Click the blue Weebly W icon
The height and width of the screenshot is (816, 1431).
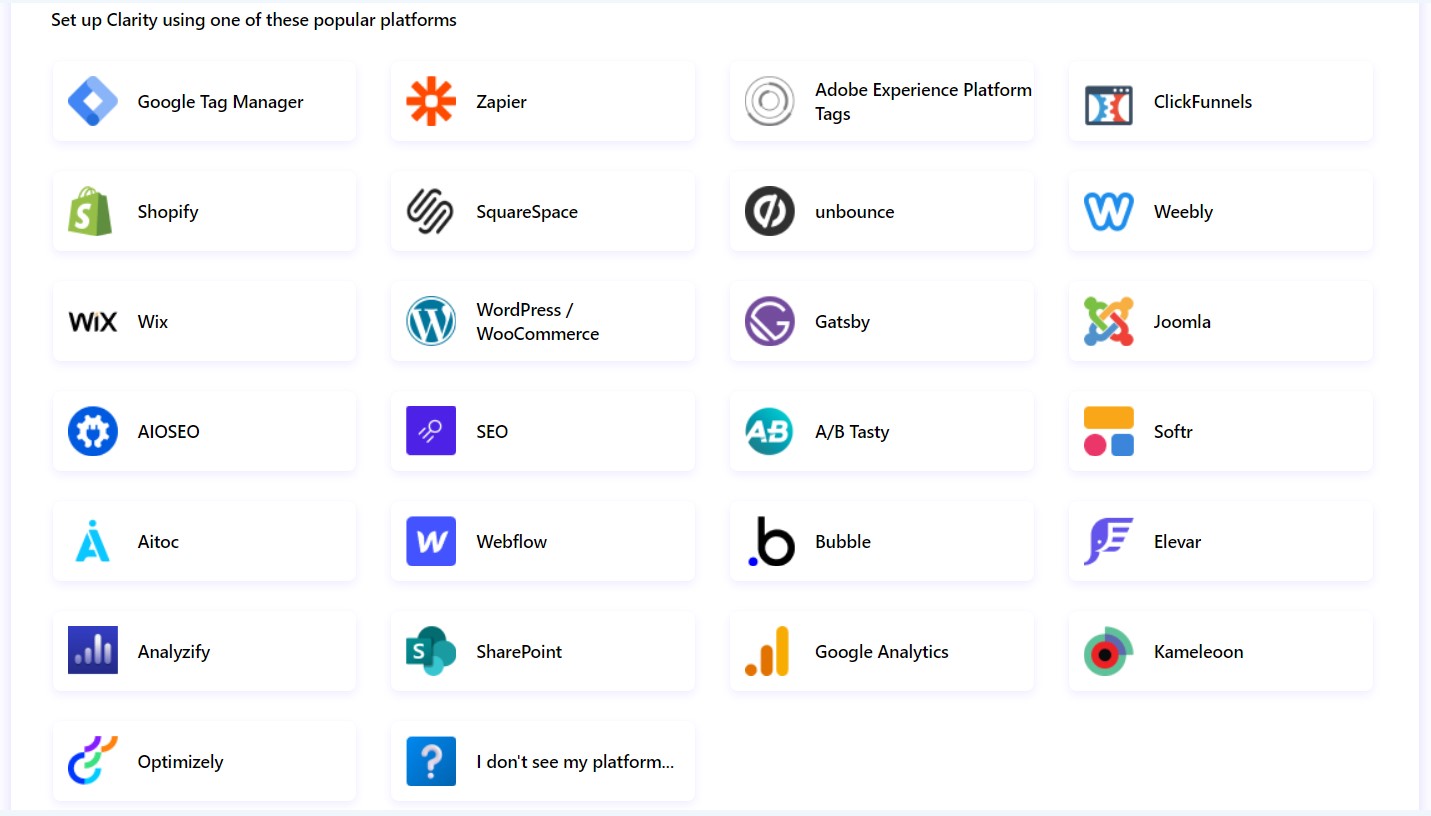[x=1109, y=211]
